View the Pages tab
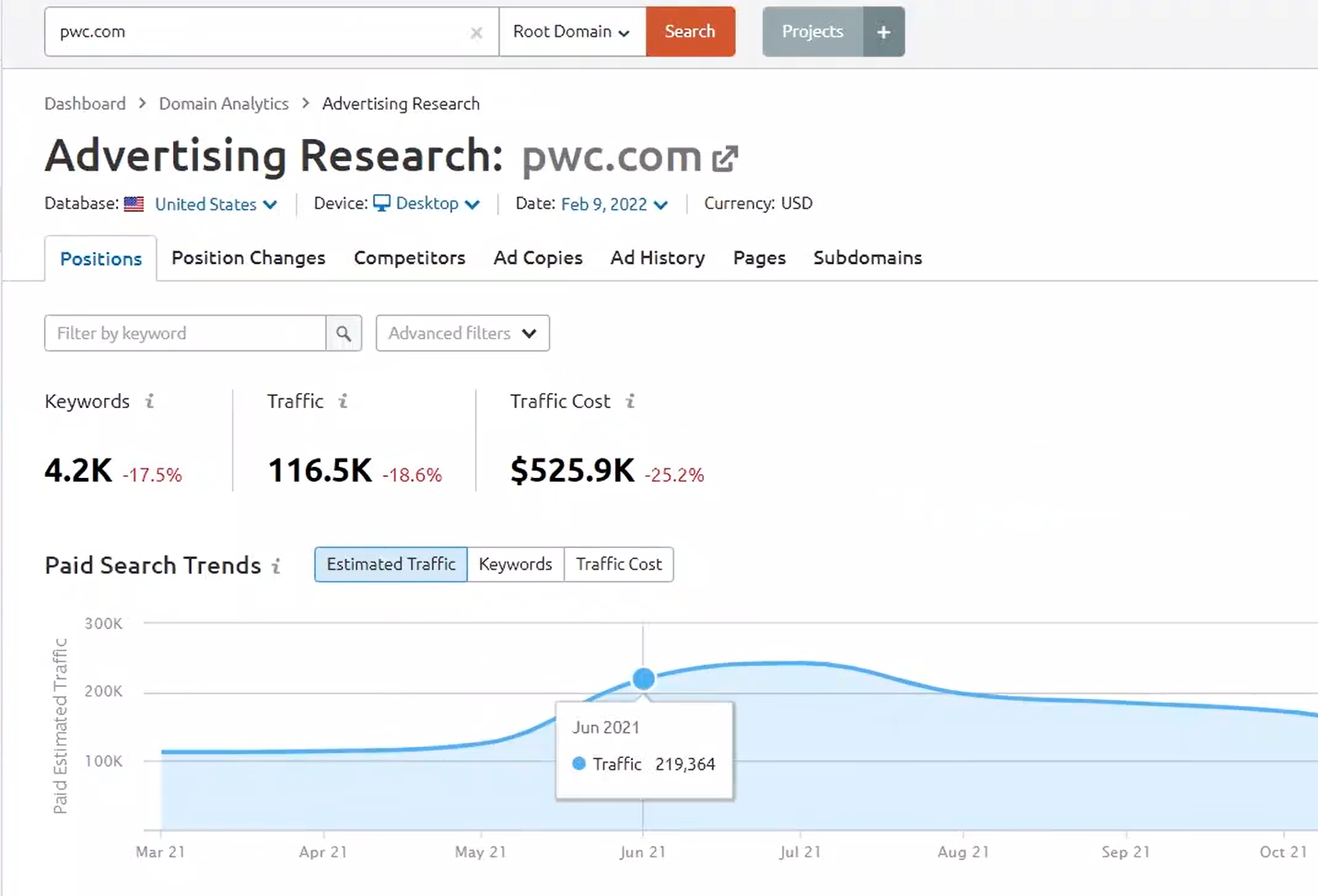The image size is (1318, 896). click(759, 258)
